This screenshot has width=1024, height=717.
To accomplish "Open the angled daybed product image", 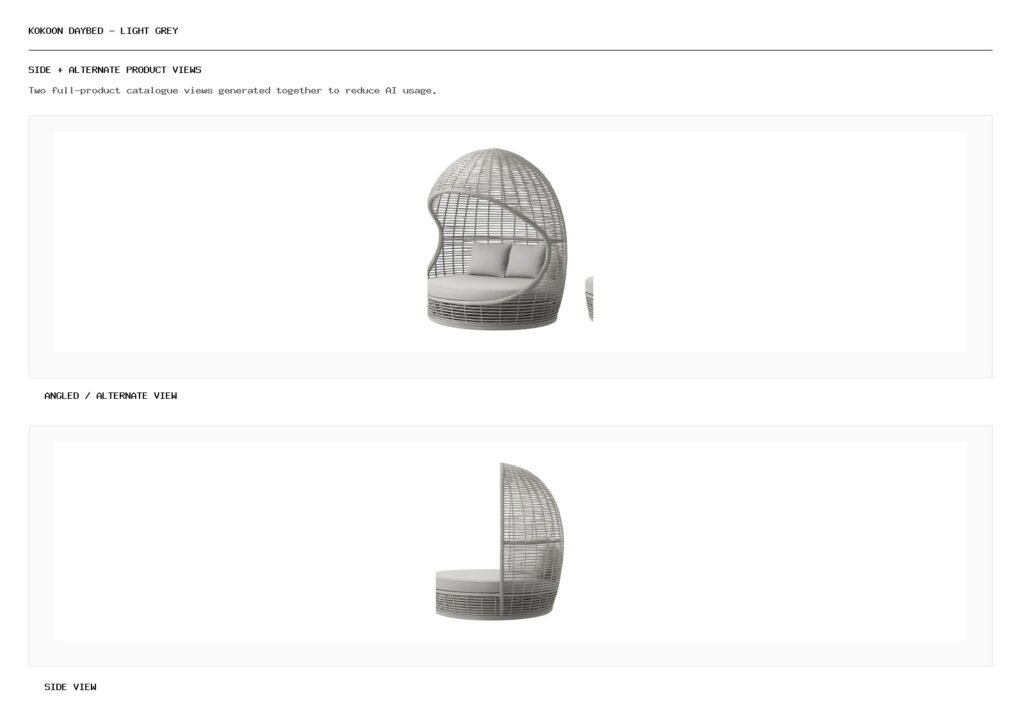I will pyautogui.click(x=510, y=242).
